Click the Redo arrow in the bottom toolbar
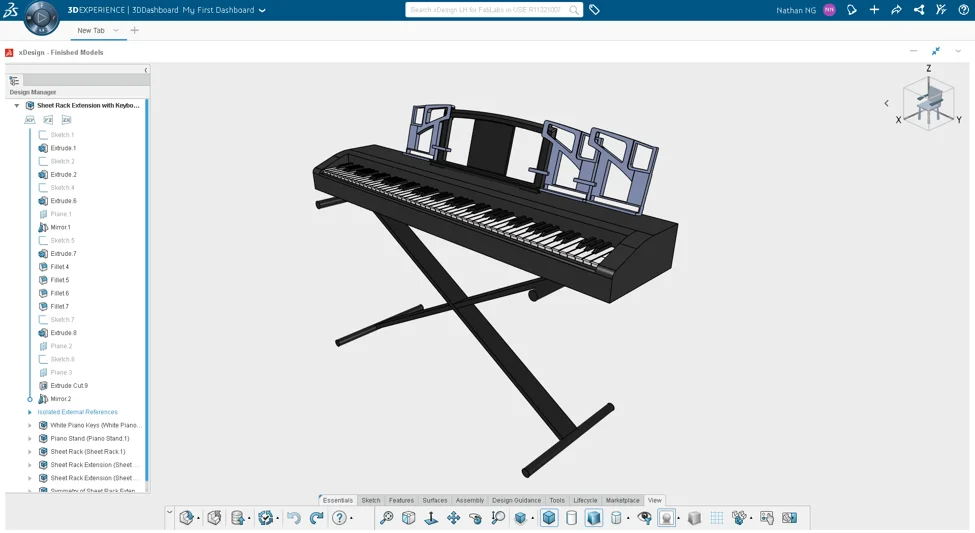The image size is (975, 533). 317,517
